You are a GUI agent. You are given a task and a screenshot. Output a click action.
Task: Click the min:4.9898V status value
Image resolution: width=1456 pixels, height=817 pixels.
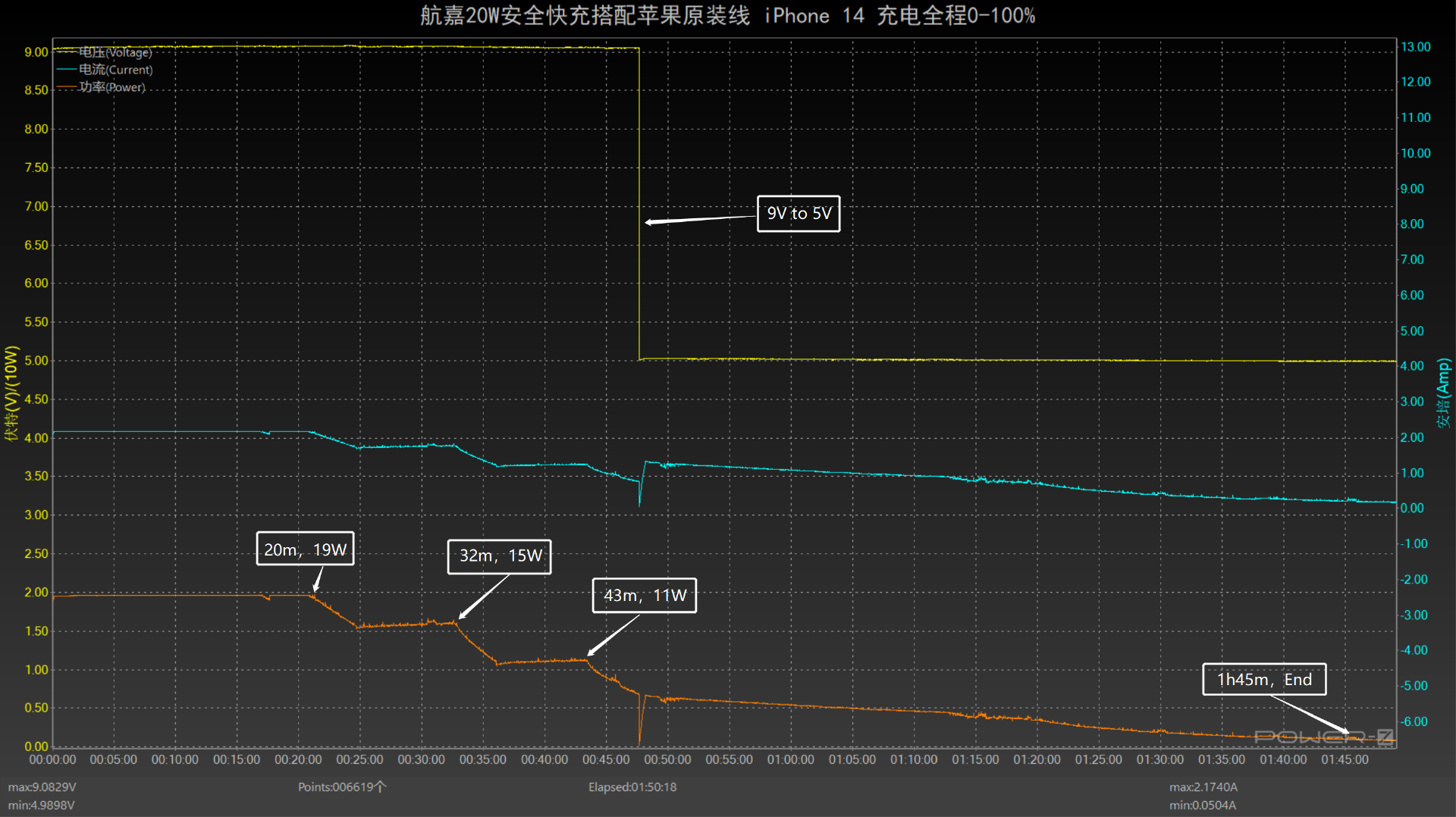41,805
